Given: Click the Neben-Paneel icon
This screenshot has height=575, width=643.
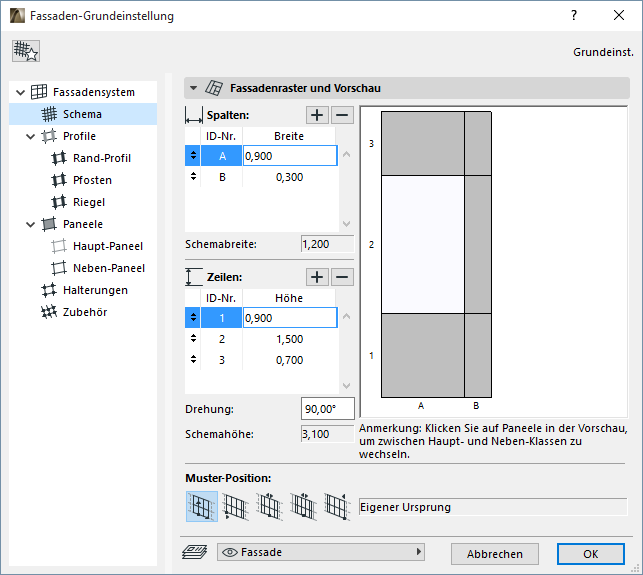Looking at the screenshot, I should click(59, 268).
